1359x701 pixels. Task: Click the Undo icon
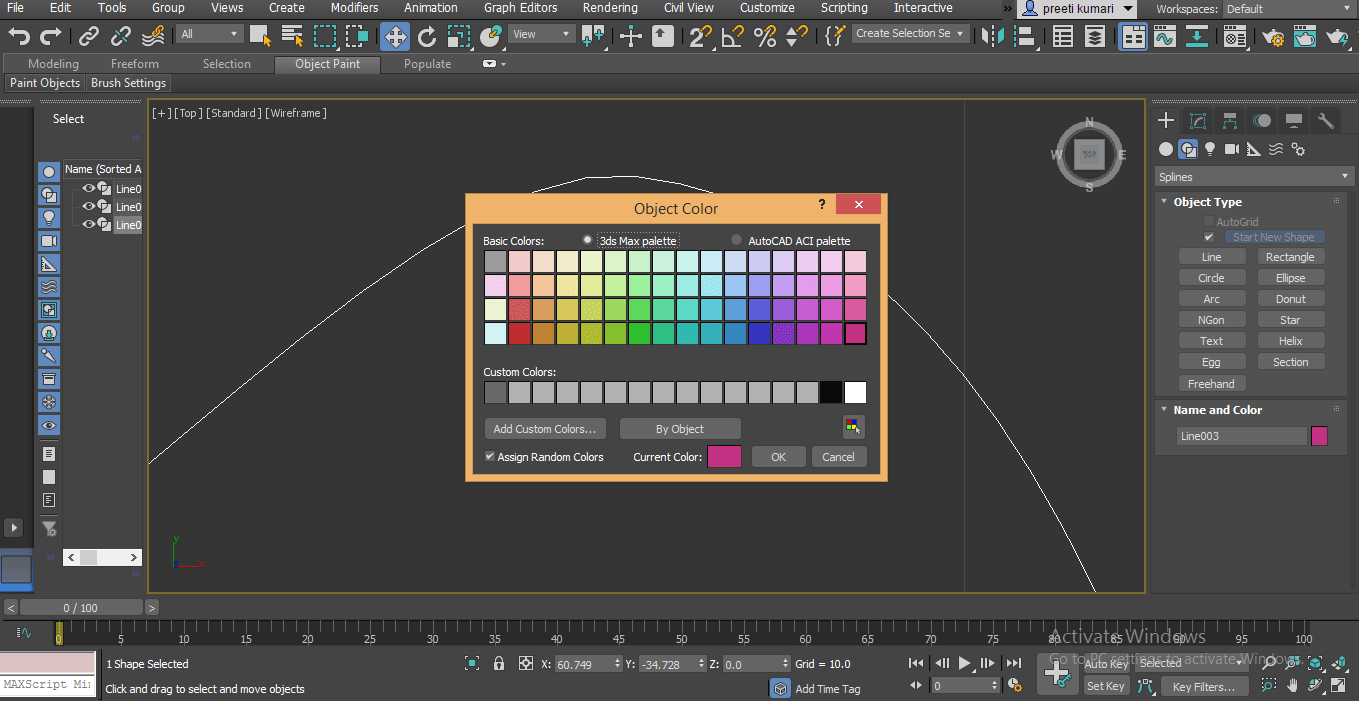18,36
